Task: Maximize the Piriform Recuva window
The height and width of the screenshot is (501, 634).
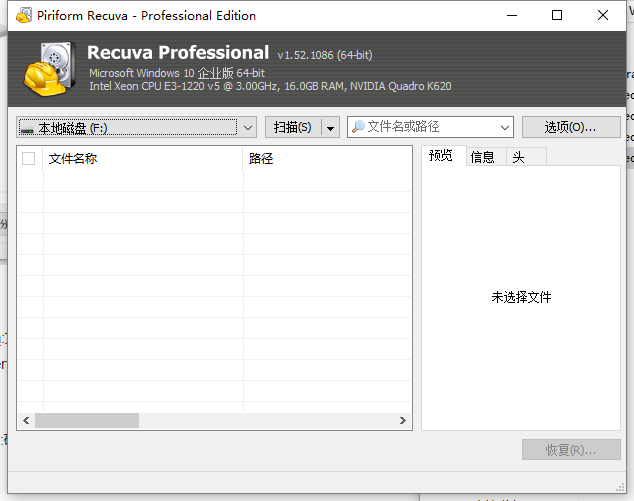Action: click(557, 15)
